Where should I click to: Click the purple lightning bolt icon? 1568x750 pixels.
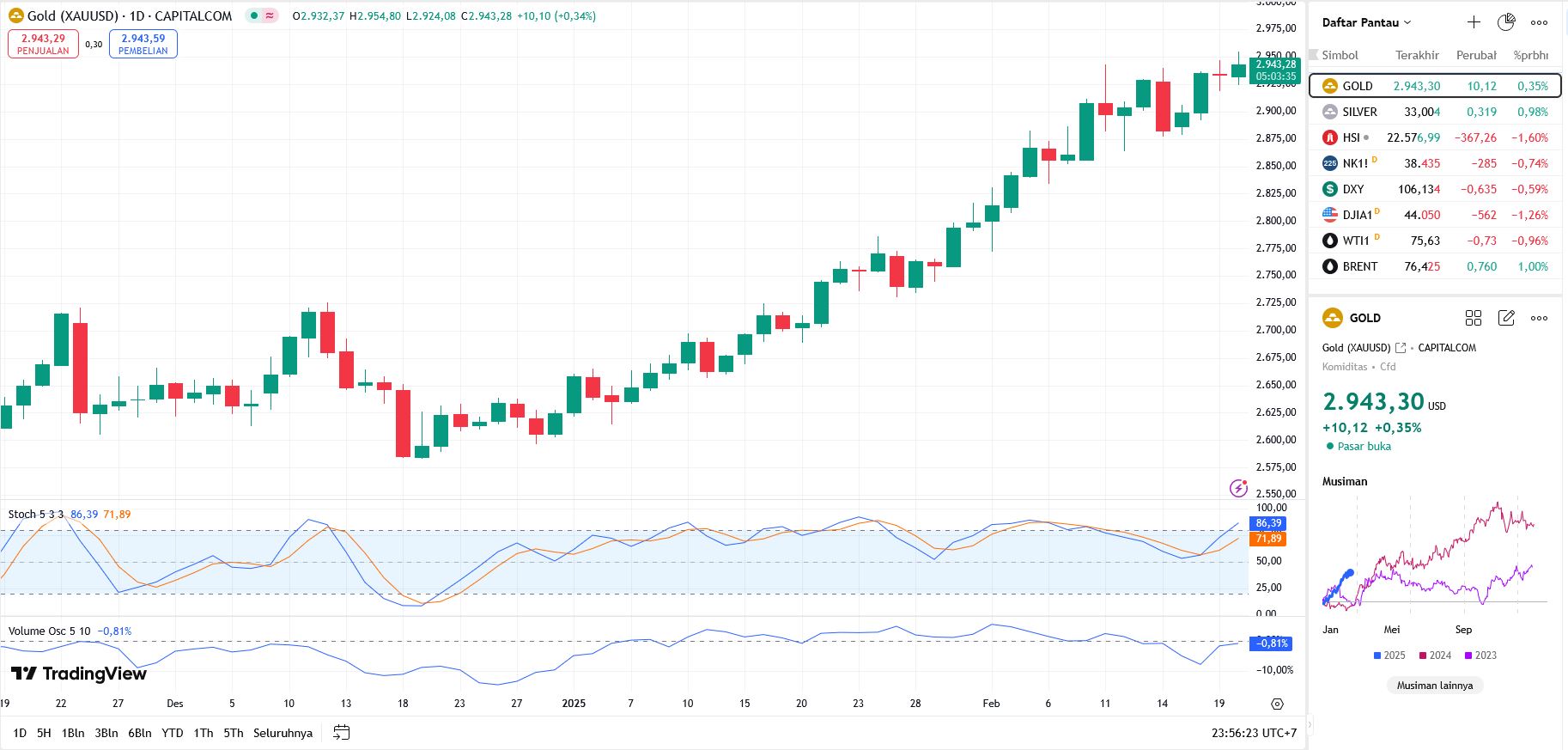[x=1238, y=488]
